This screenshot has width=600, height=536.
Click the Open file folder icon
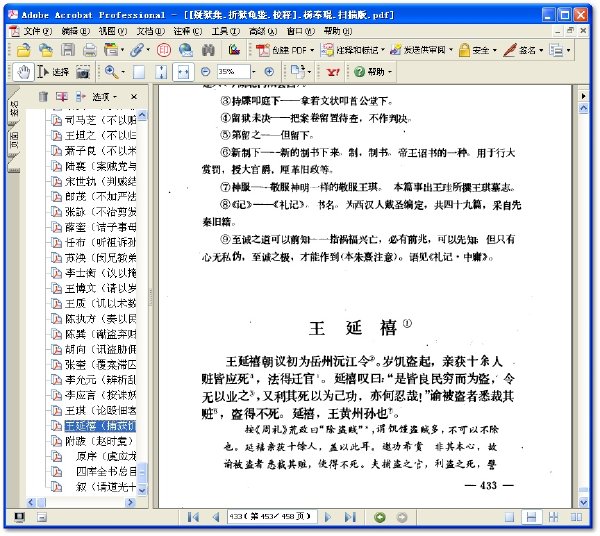click(x=23, y=50)
